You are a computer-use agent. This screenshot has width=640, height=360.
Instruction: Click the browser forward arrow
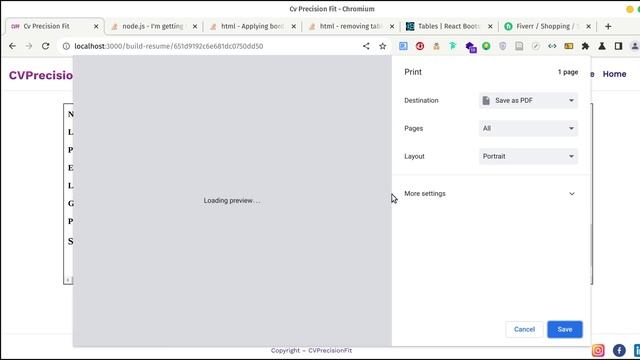click(x=29, y=46)
